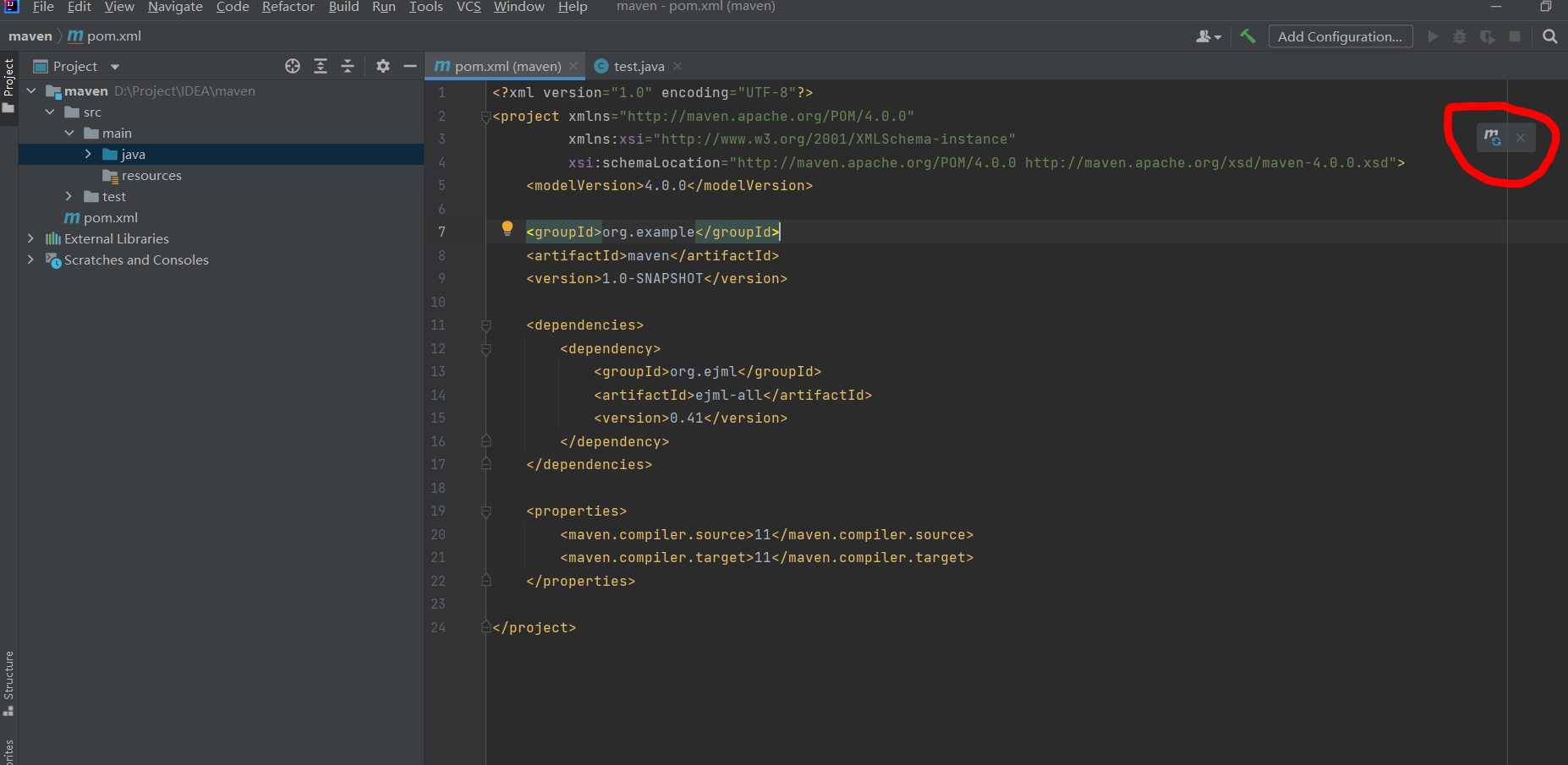
Task: Expand the java folder node
Action: 88,154
